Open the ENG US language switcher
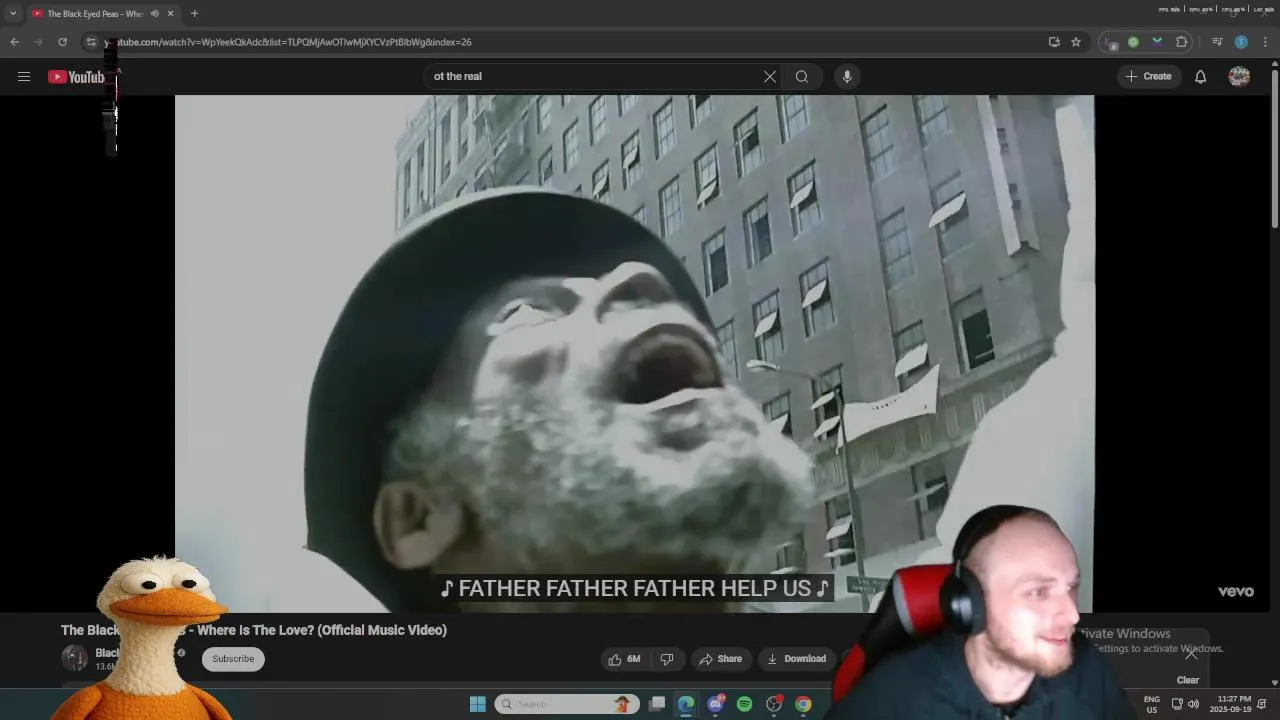1280x720 pixels. 1152,704
